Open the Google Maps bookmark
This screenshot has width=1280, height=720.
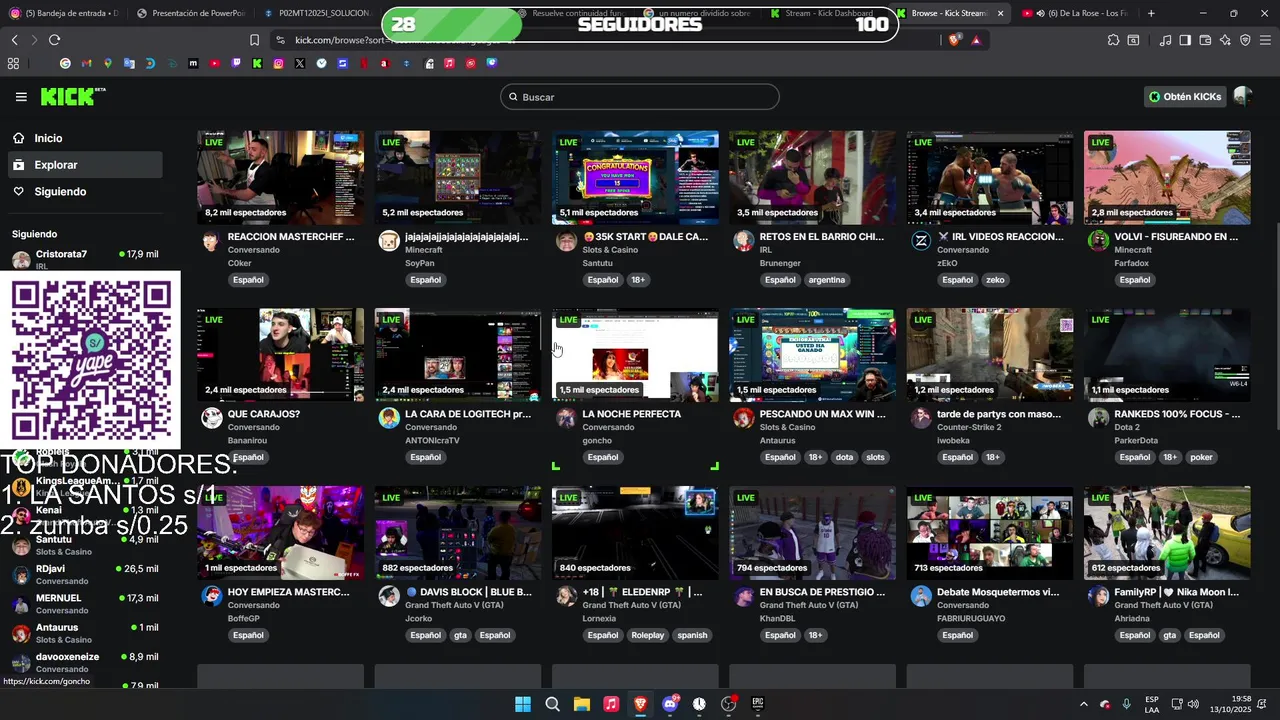coord(108,63)
